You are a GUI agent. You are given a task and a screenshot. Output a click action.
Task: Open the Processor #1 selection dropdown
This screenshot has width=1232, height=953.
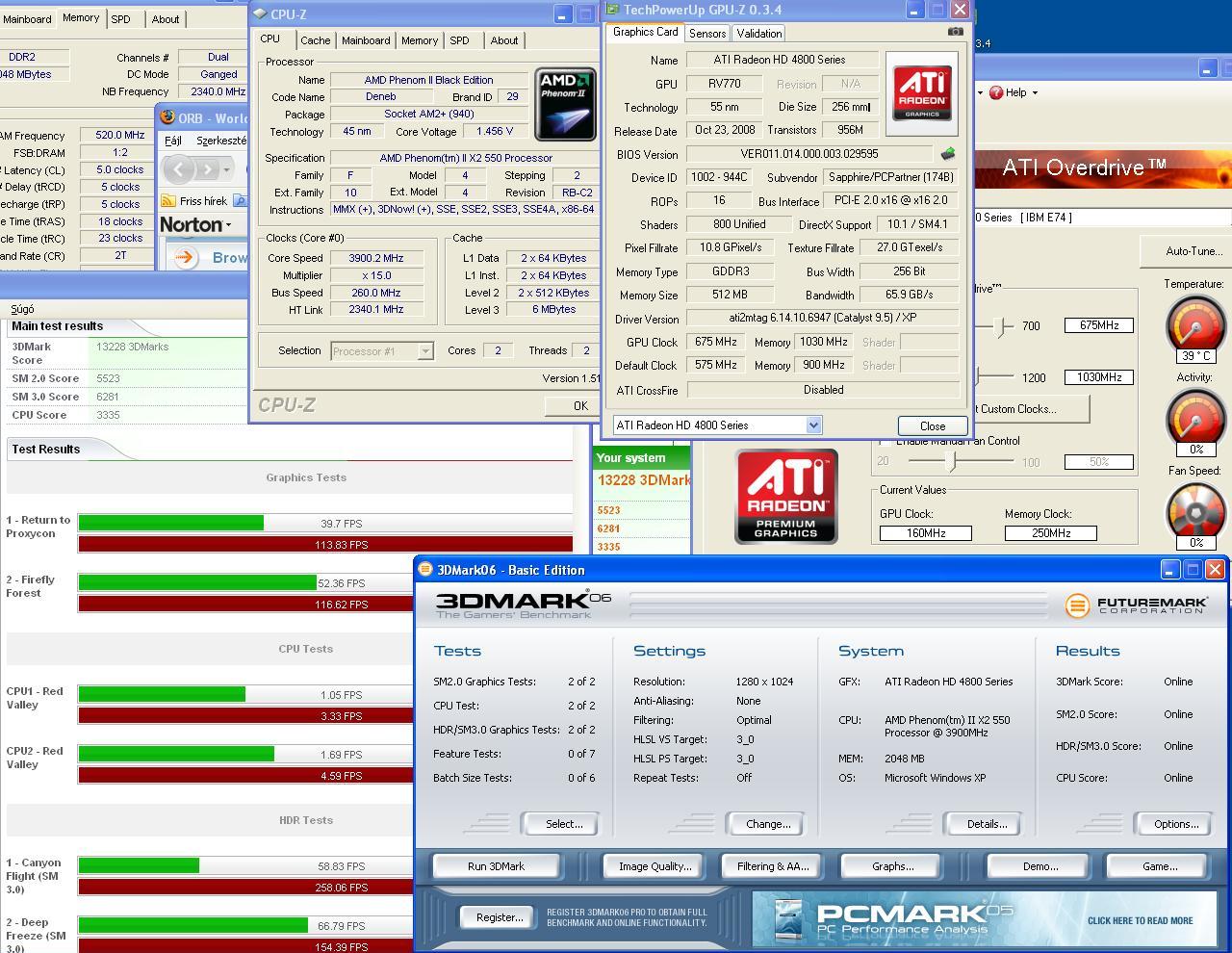424,351
